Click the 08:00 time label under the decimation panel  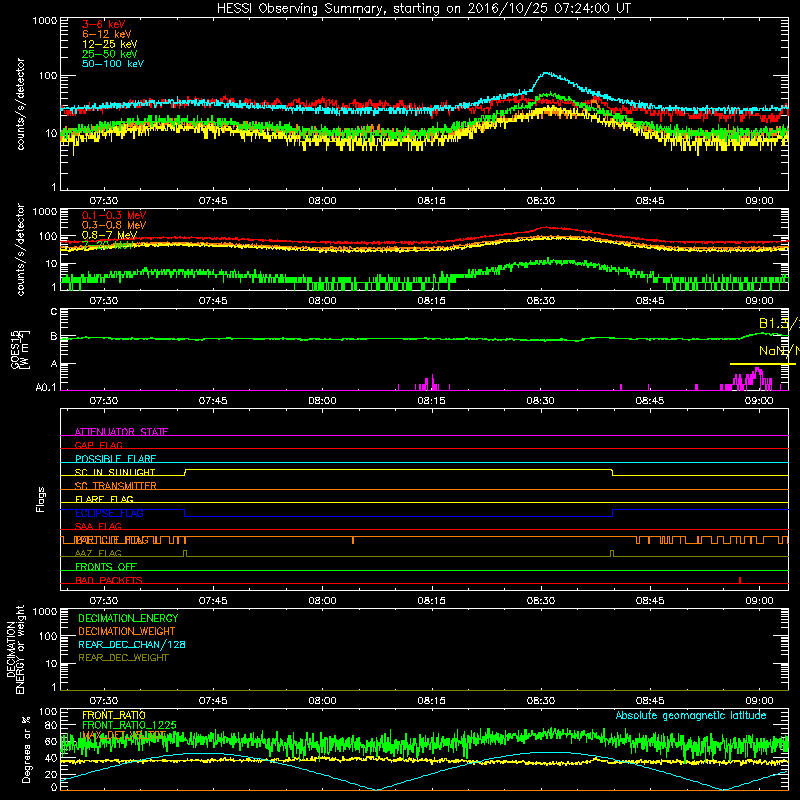coord(322,700)
